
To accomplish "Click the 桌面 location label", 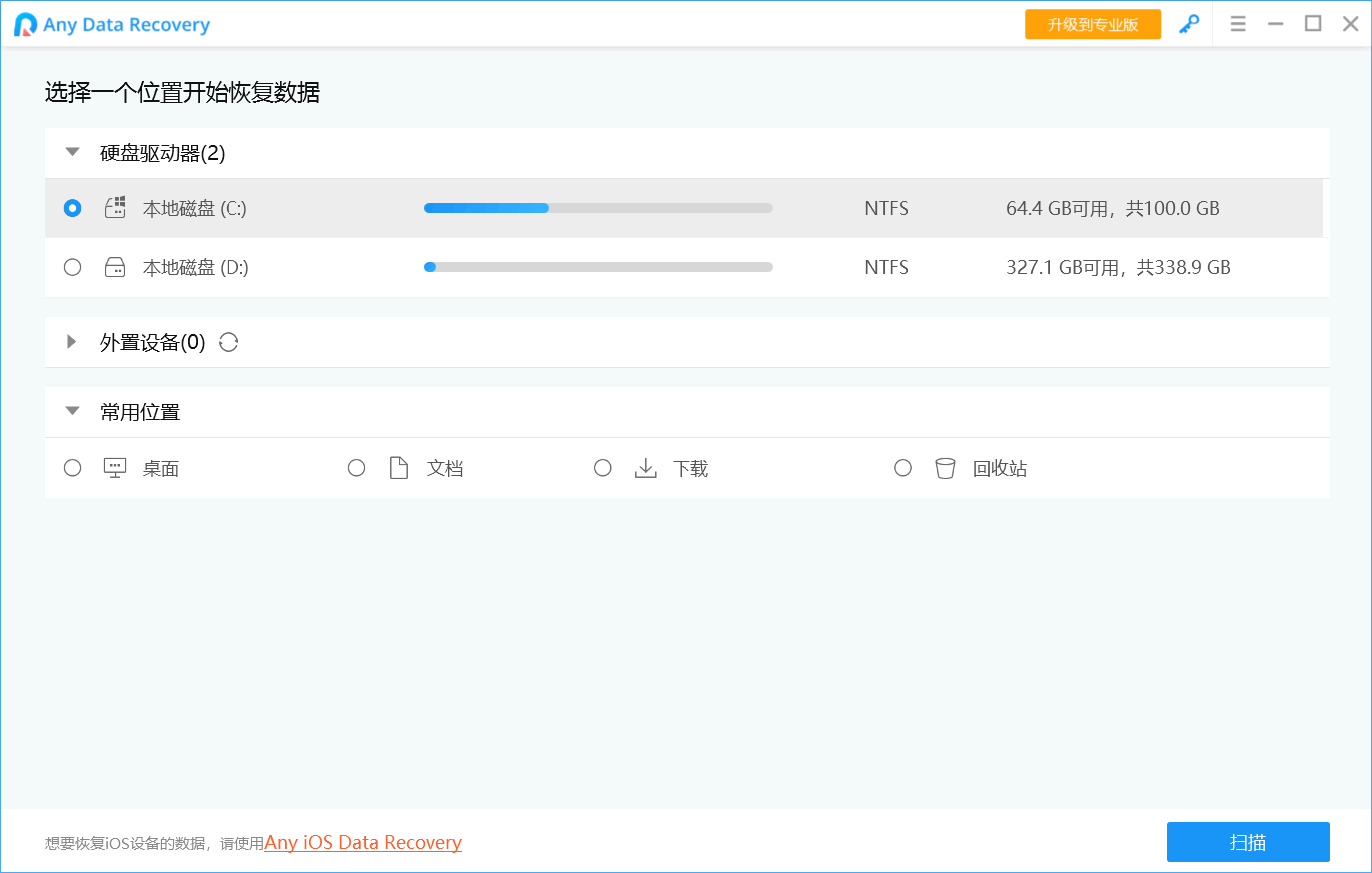I will (160, 468).
